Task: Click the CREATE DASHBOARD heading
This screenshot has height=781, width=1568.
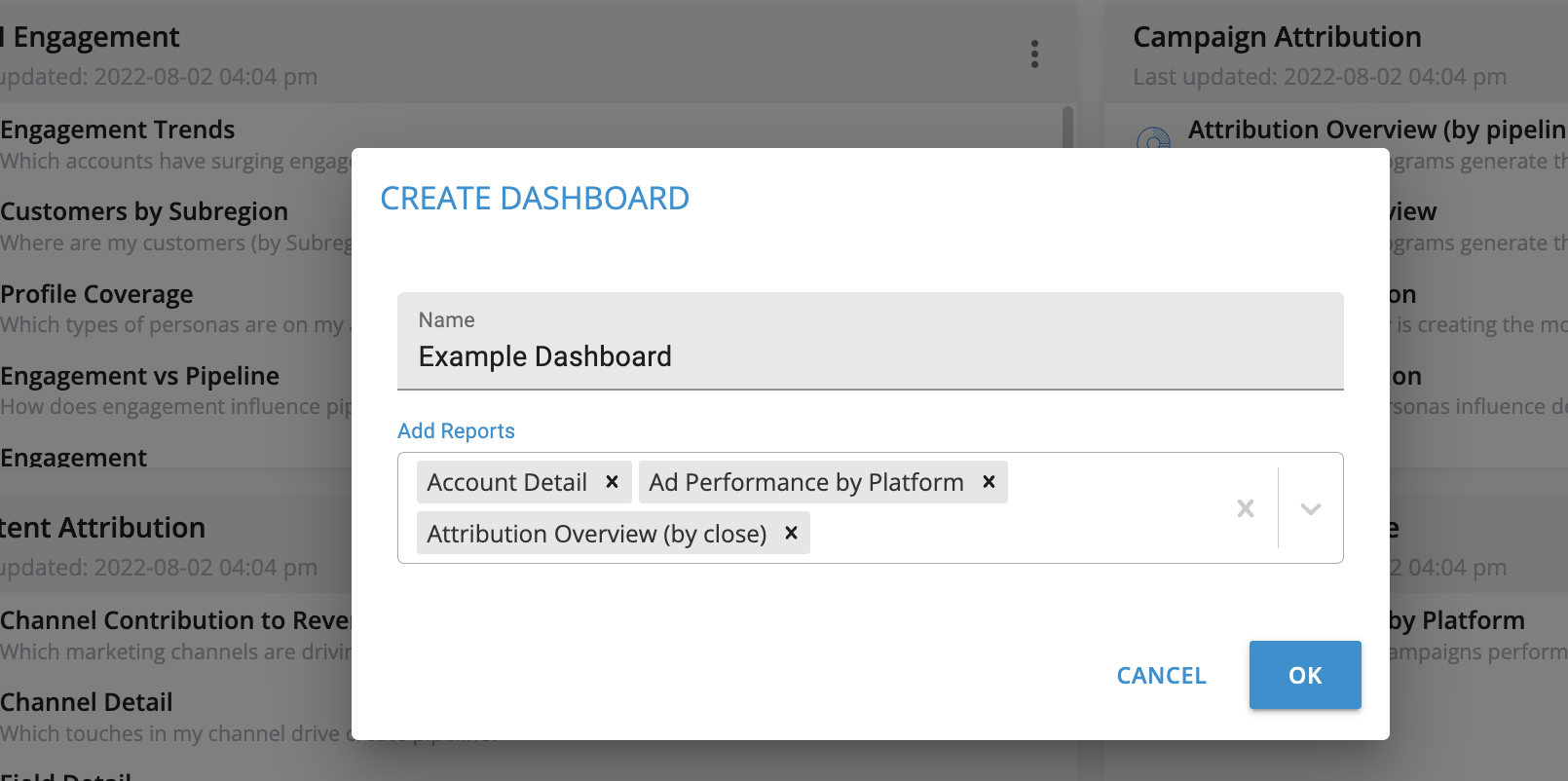Action: 535,199
